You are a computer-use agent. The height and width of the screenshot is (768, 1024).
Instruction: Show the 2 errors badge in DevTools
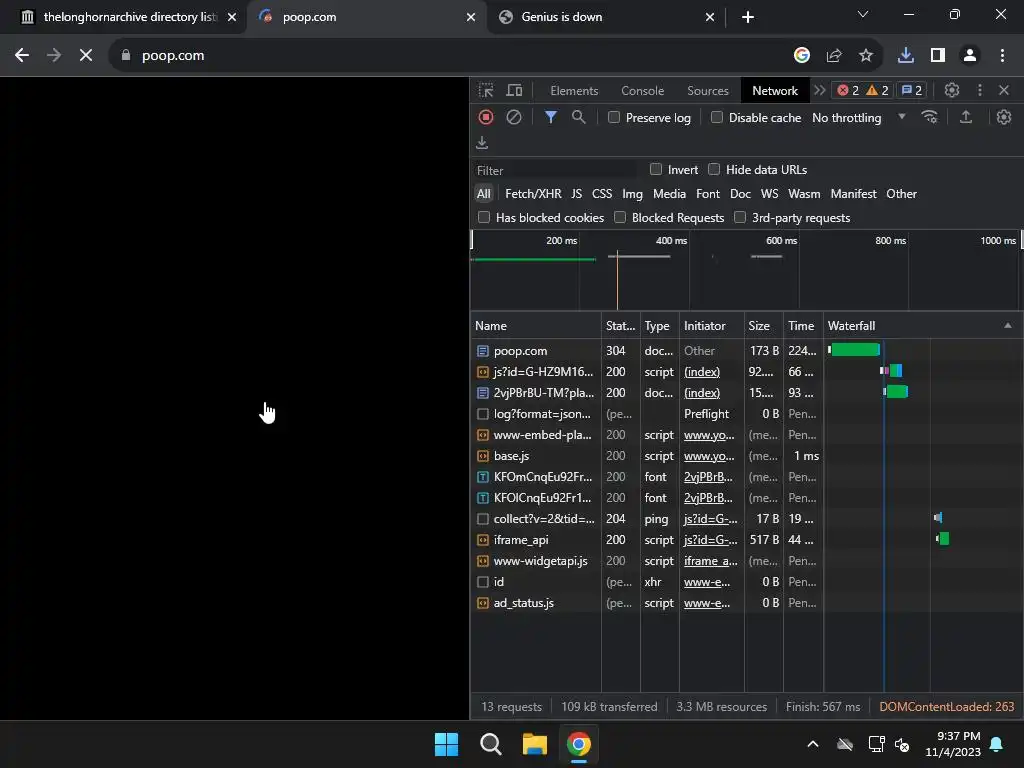848,90
